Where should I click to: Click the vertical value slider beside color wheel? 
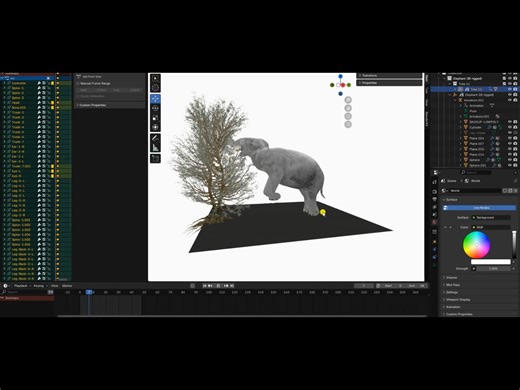click(514, 244)
